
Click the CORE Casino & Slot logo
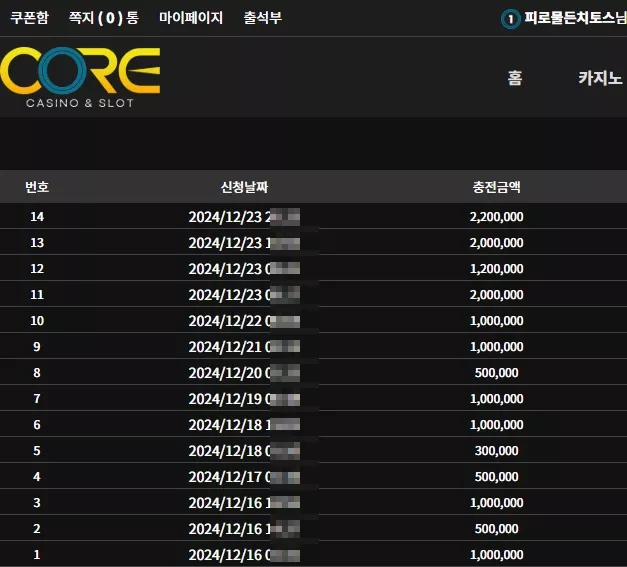coord(80,77)
